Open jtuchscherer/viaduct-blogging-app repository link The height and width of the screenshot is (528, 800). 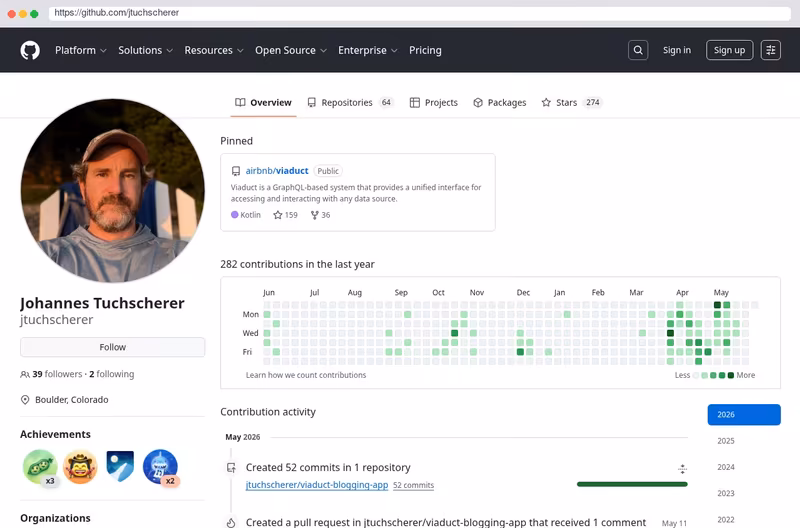point(317,485)
